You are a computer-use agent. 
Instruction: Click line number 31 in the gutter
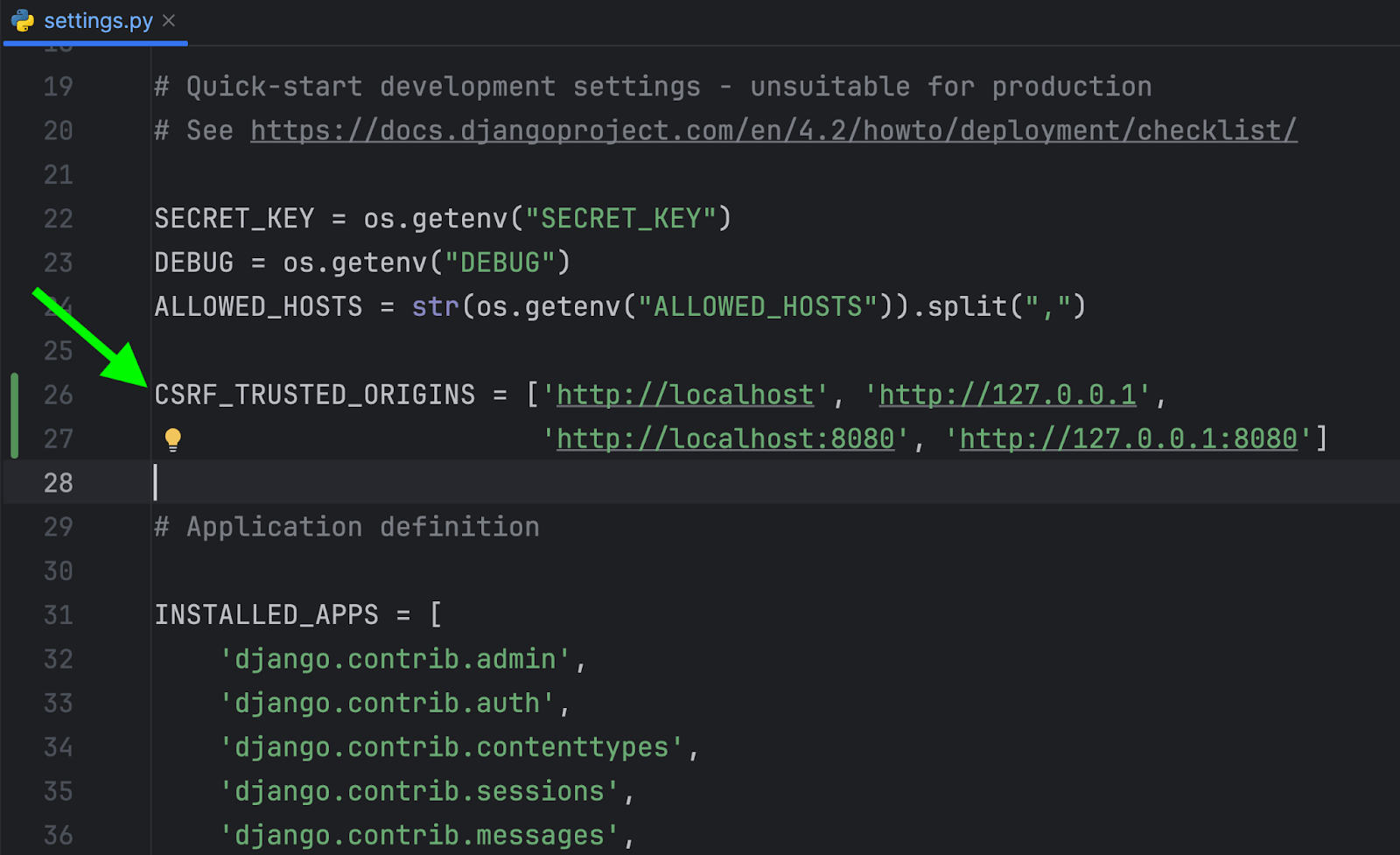(x=59, y=615)
